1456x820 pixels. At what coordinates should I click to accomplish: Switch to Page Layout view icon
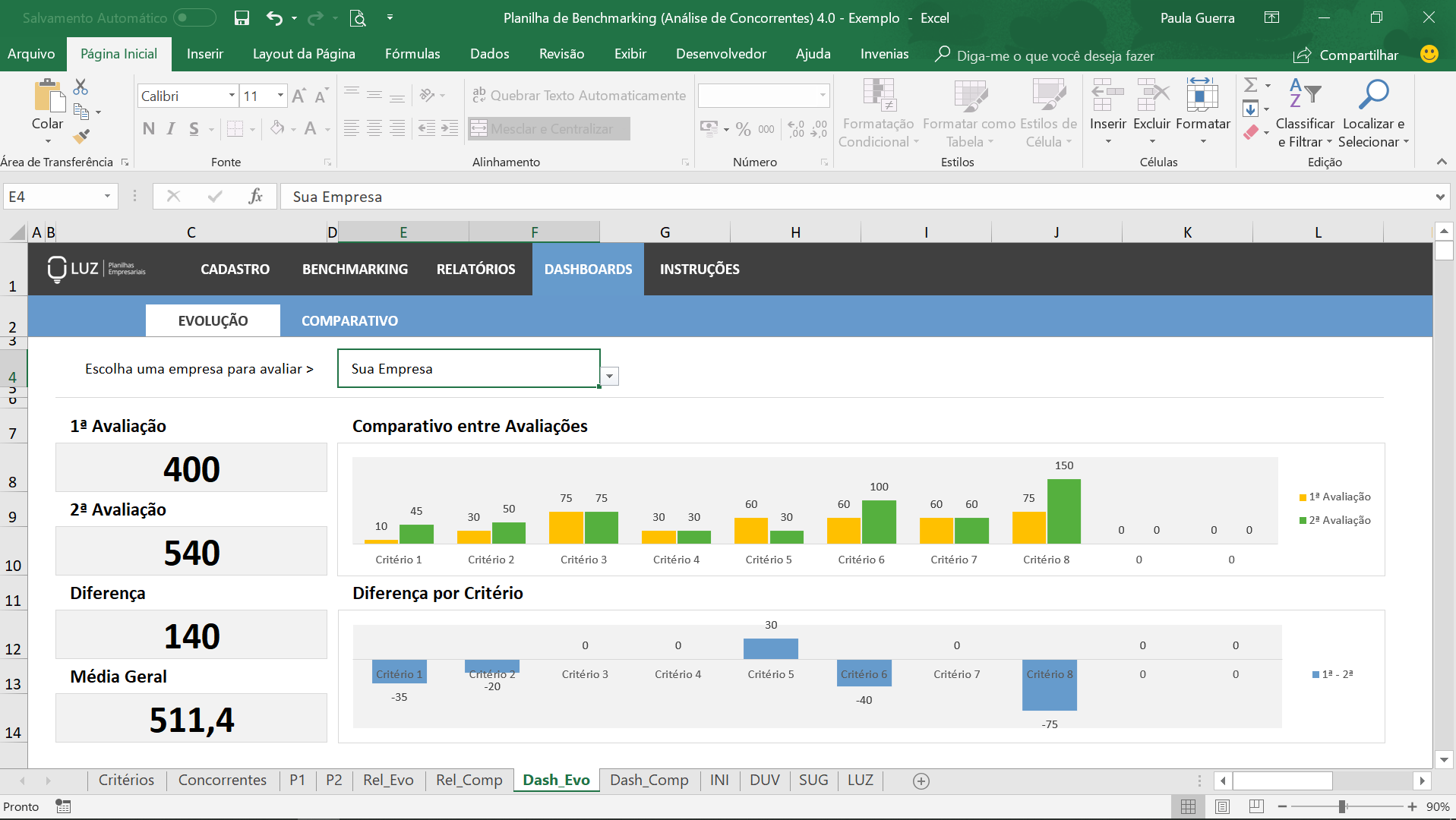pos(1222,806)
